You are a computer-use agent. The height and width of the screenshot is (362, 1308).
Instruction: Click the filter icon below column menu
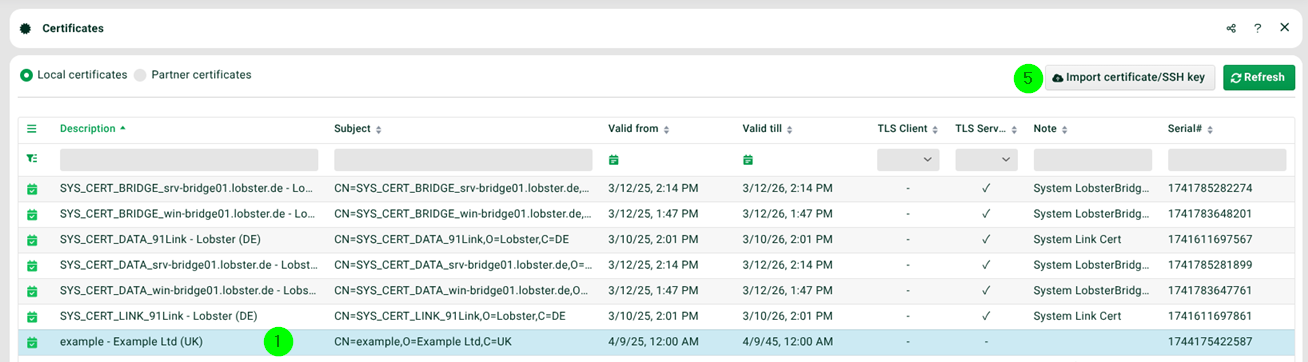point(31,159)
